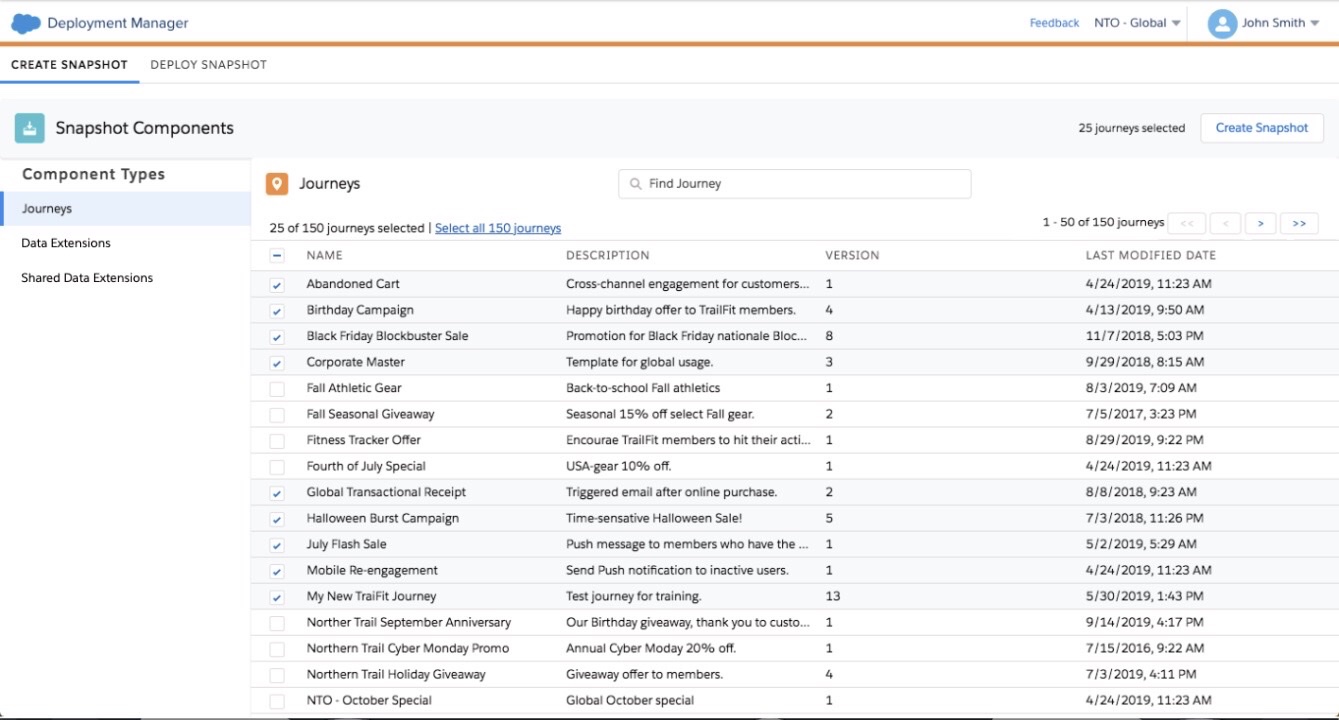Select Data Extensions component type
This screenshot has width=1339, height=720.
click(66, 243)
